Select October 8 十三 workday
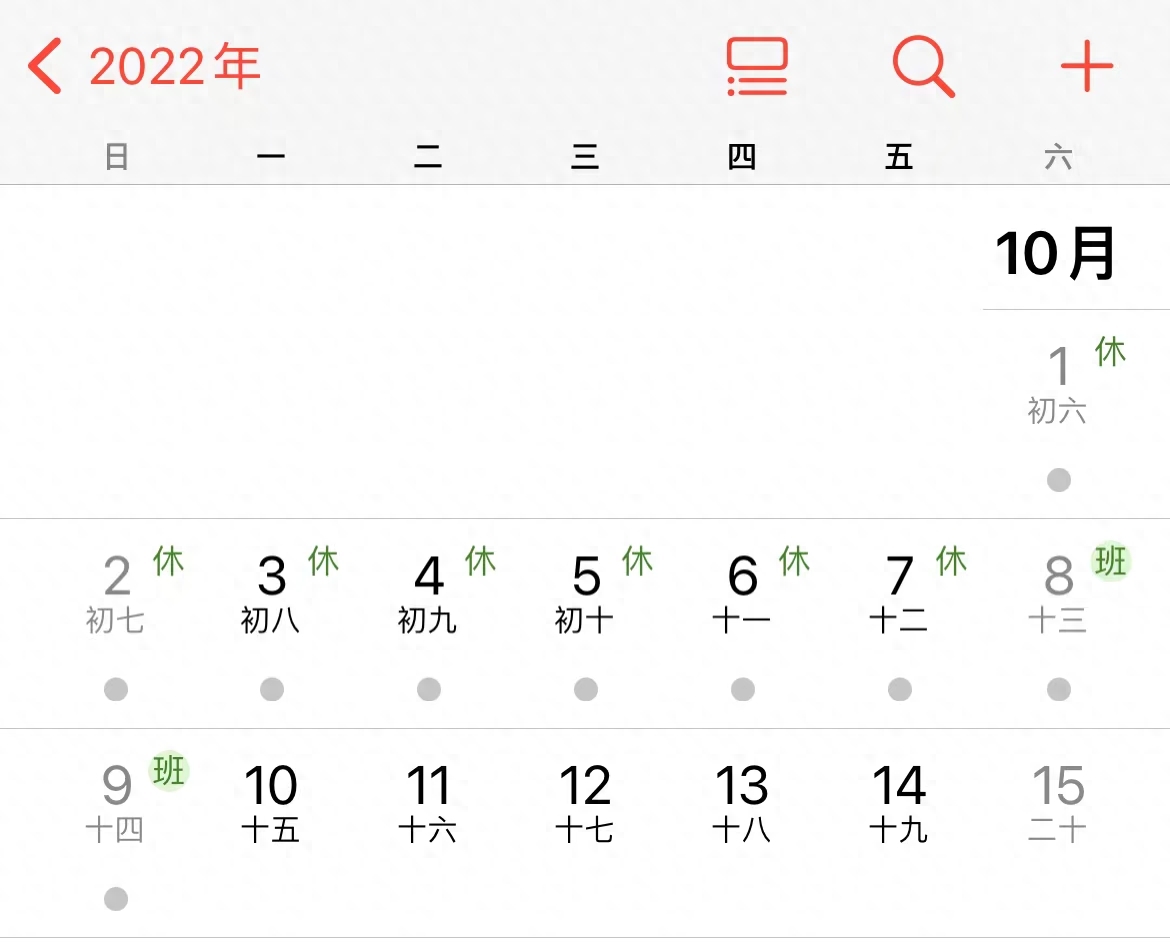Image resolution: width=1170 pixels, height=947 pixels. click(x=1058, y=593)
